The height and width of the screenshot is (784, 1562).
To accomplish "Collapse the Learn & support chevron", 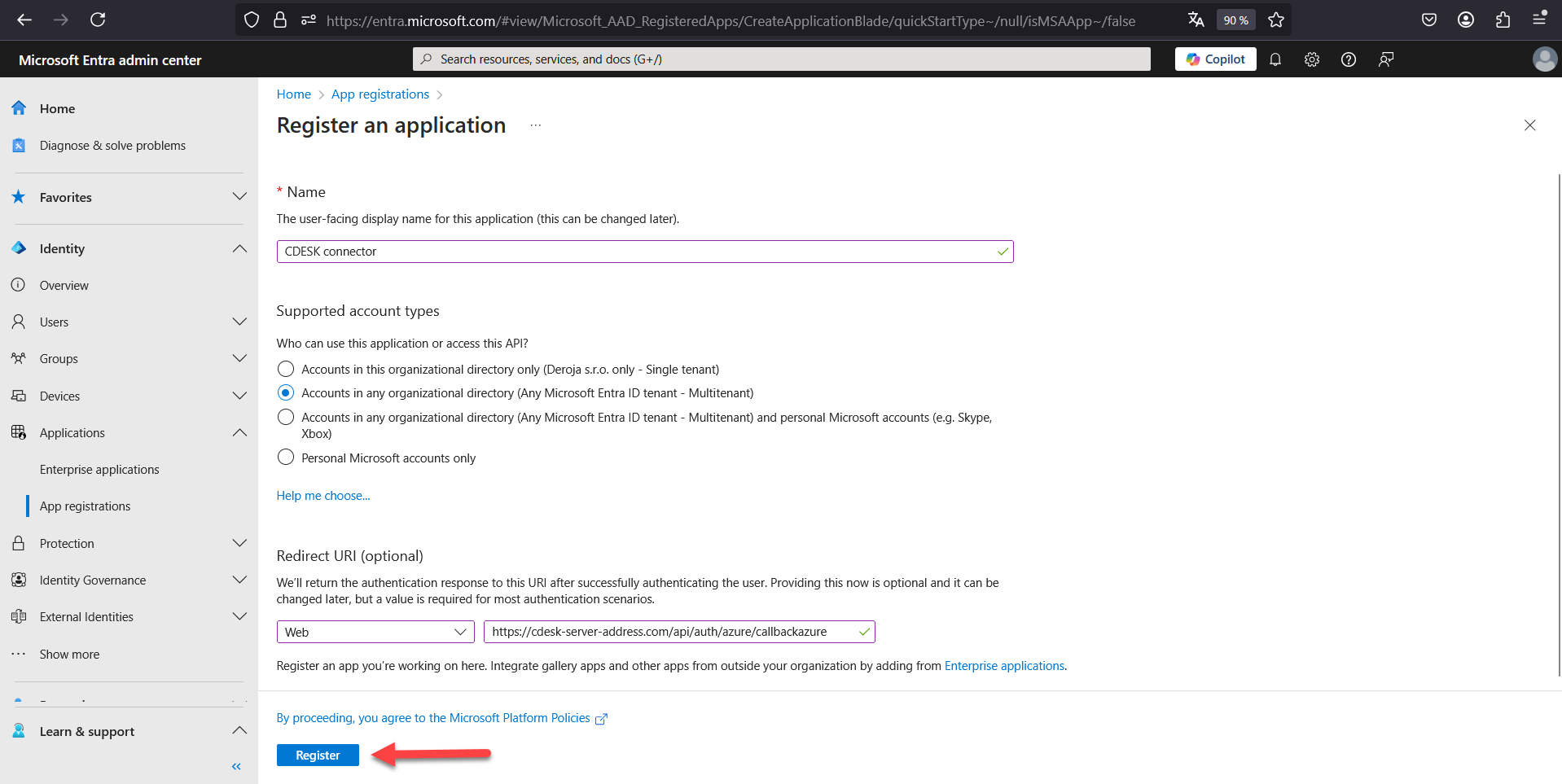I will 239,730.
